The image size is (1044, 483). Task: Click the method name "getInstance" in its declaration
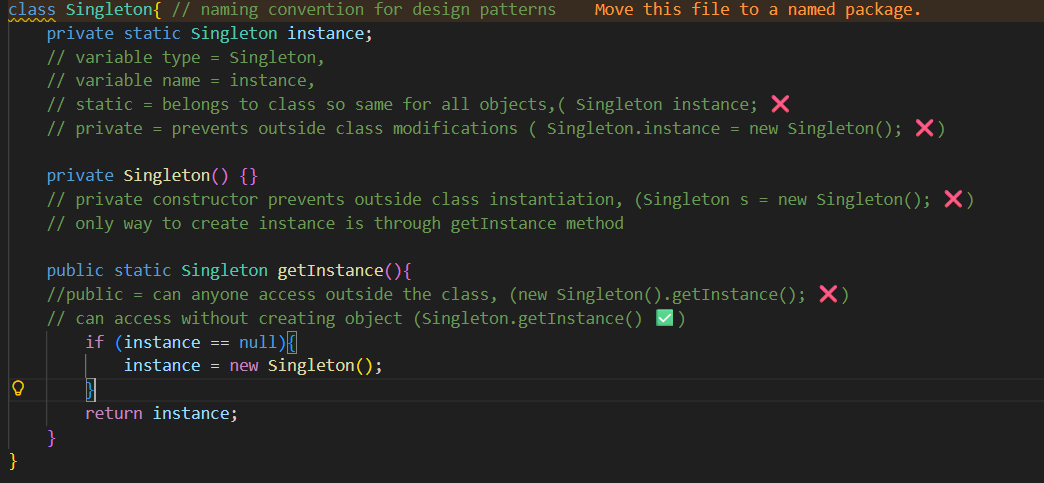point(330,270)
